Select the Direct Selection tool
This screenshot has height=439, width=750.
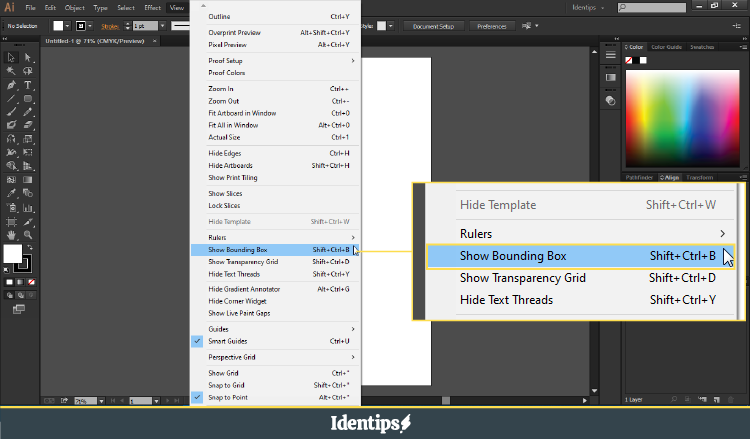[28, 57]
